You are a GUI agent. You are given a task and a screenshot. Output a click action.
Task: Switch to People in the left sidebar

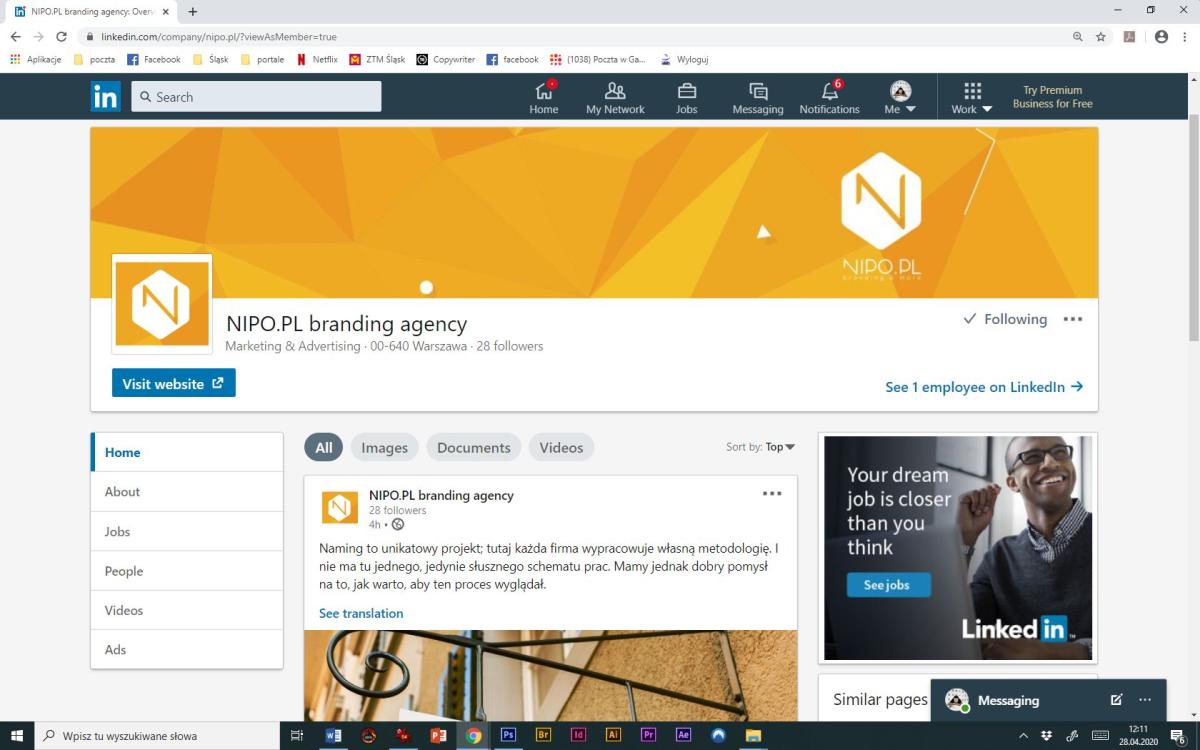coord(124,571)
